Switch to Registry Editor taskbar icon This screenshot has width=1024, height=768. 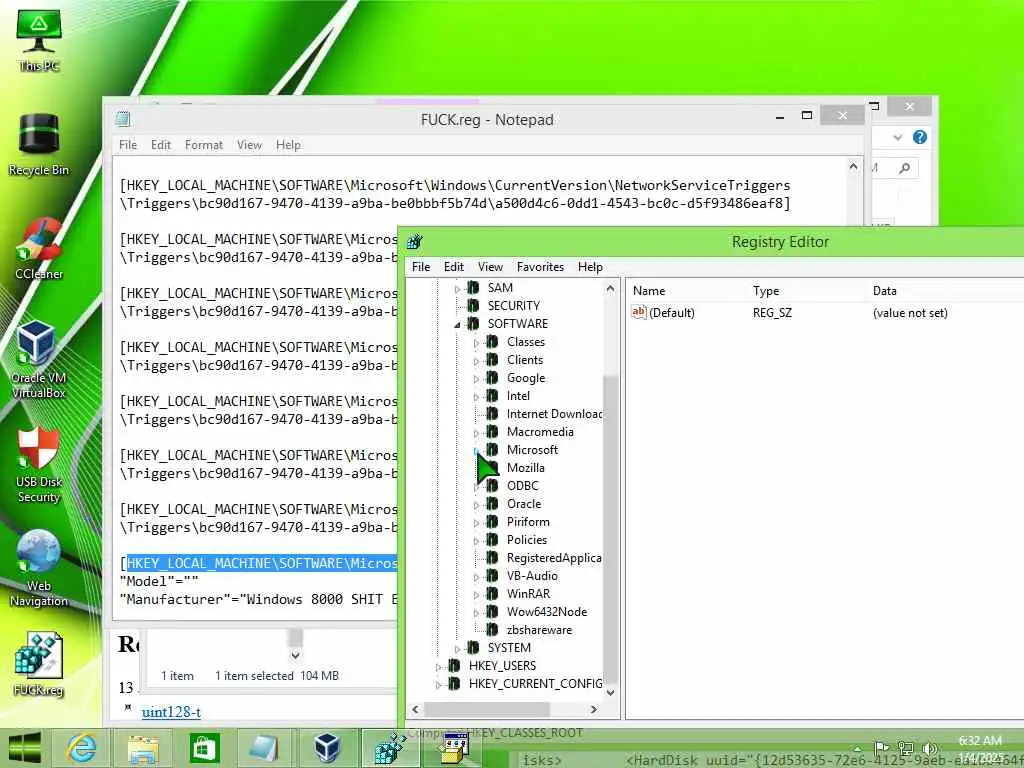tap(391, 748)
